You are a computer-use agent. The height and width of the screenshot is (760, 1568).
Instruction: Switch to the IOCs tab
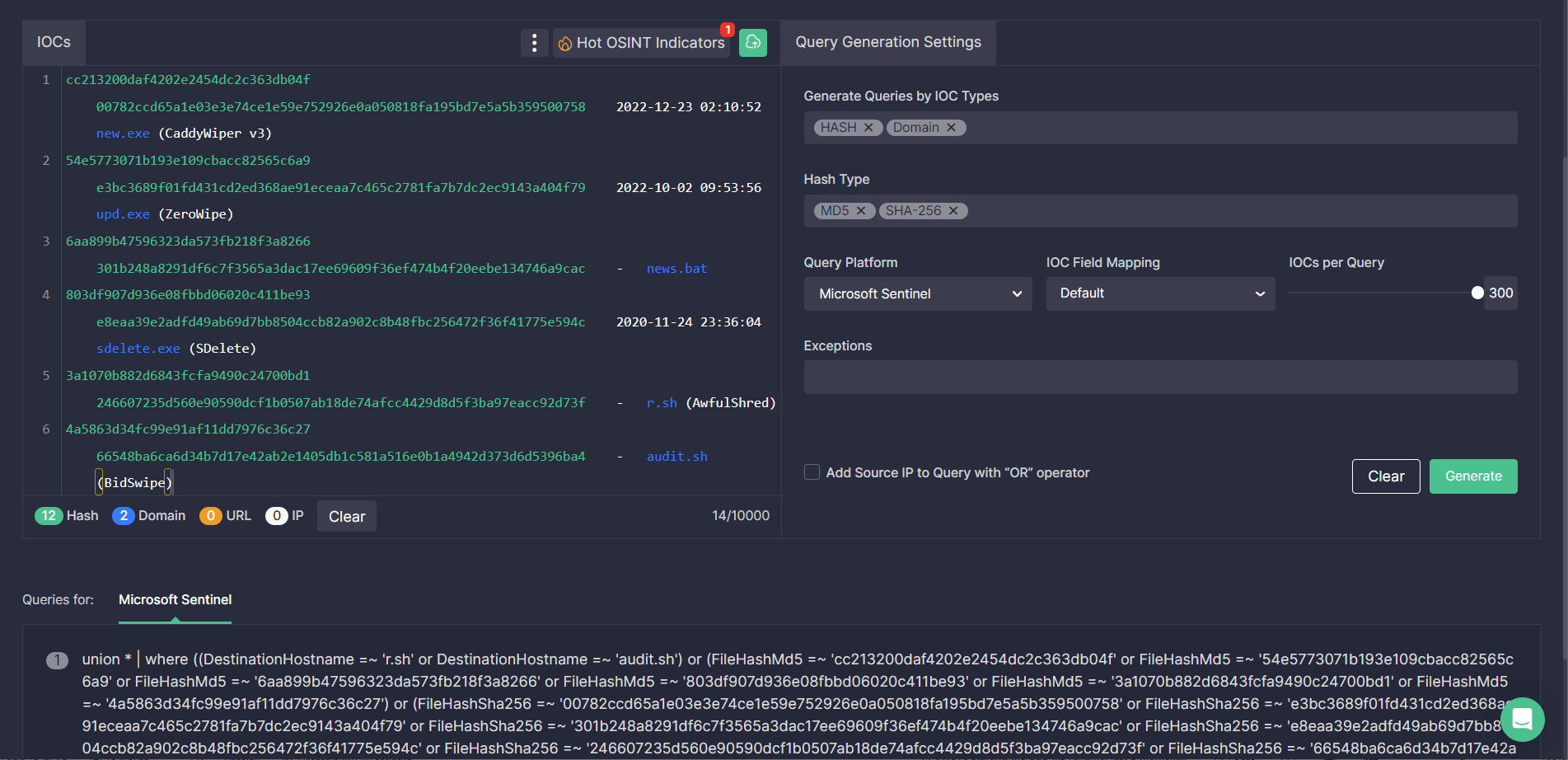pyautogui.click(x=54, y=43)
